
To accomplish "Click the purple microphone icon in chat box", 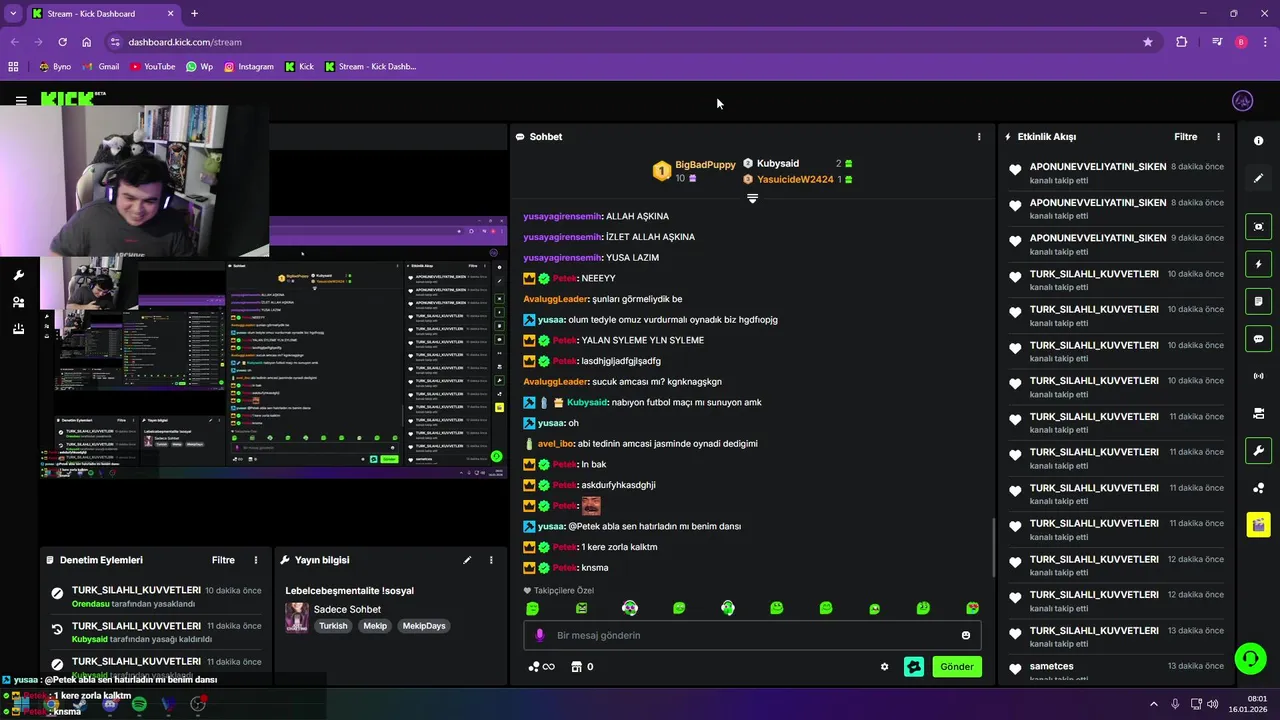I will pos(540,635).
